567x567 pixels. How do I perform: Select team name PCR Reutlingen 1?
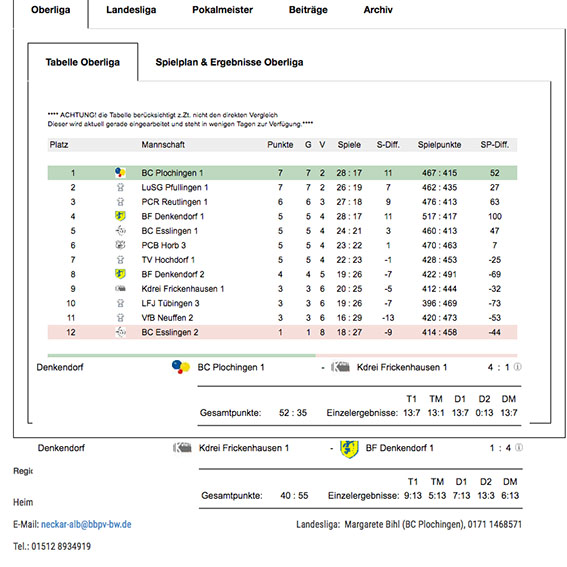tap(174, 202)
